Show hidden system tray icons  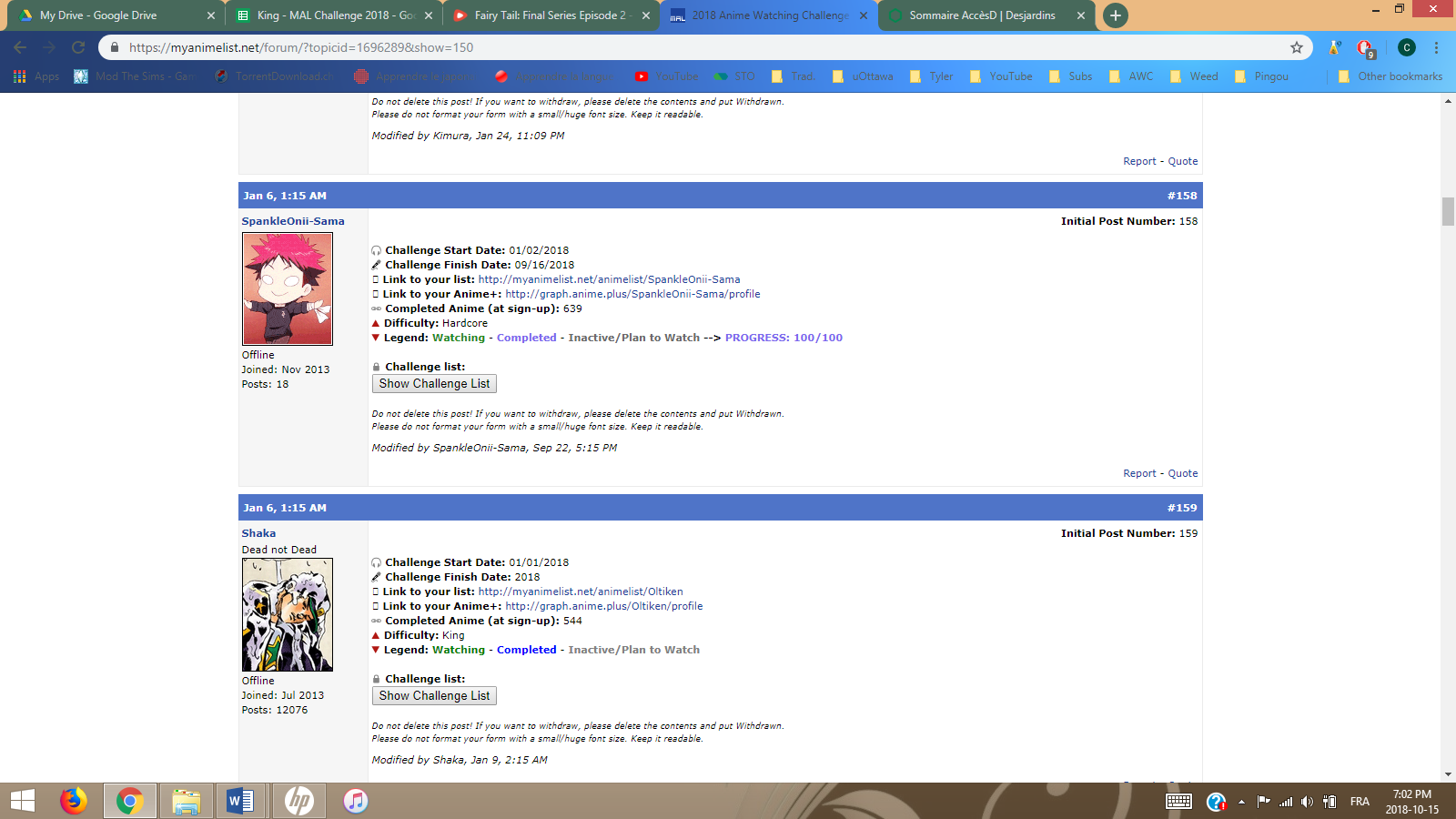pyautogui.click(x=1241, y=802)
